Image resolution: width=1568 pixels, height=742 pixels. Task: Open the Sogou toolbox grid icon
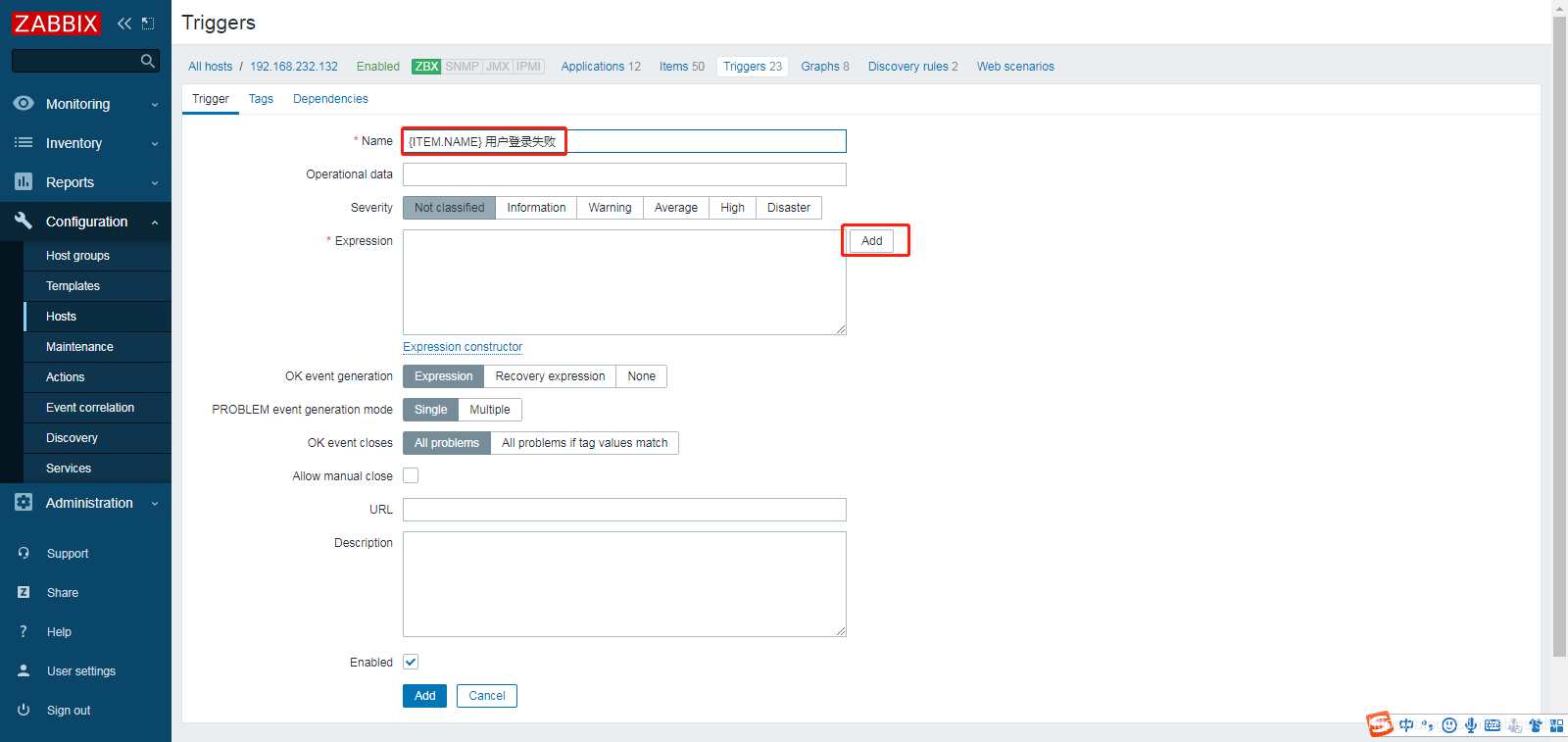pyautogui.click(x=1556, y=725)
